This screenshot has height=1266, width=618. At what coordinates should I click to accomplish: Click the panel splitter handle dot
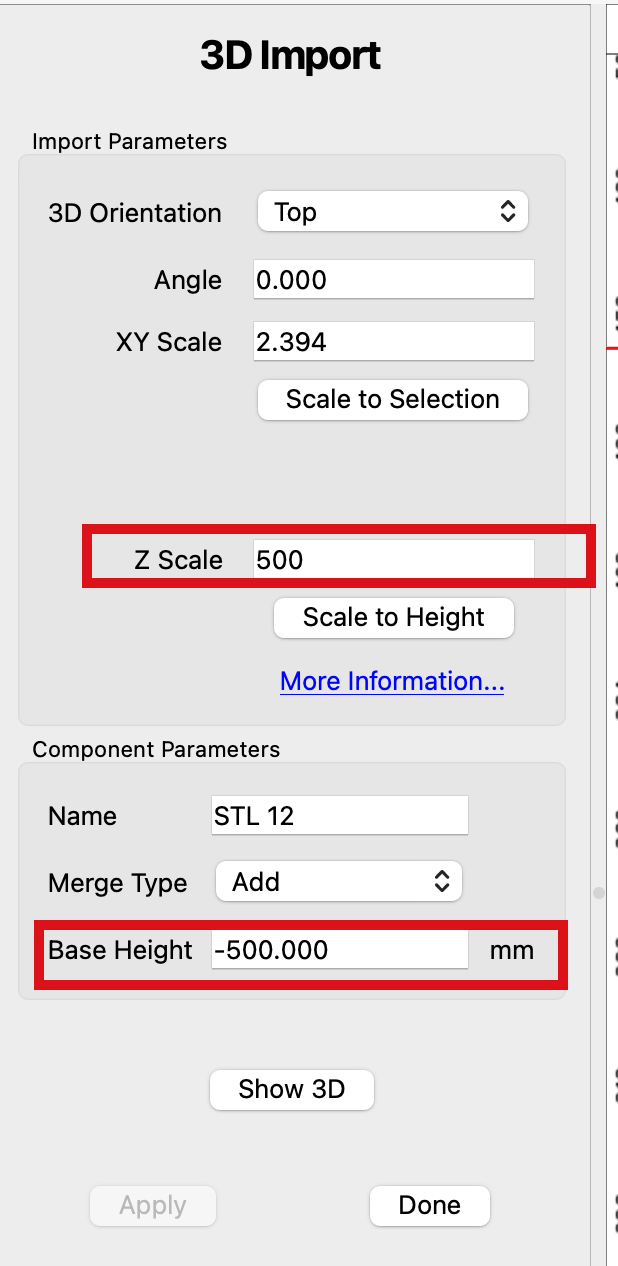click(x=599, y=892)
